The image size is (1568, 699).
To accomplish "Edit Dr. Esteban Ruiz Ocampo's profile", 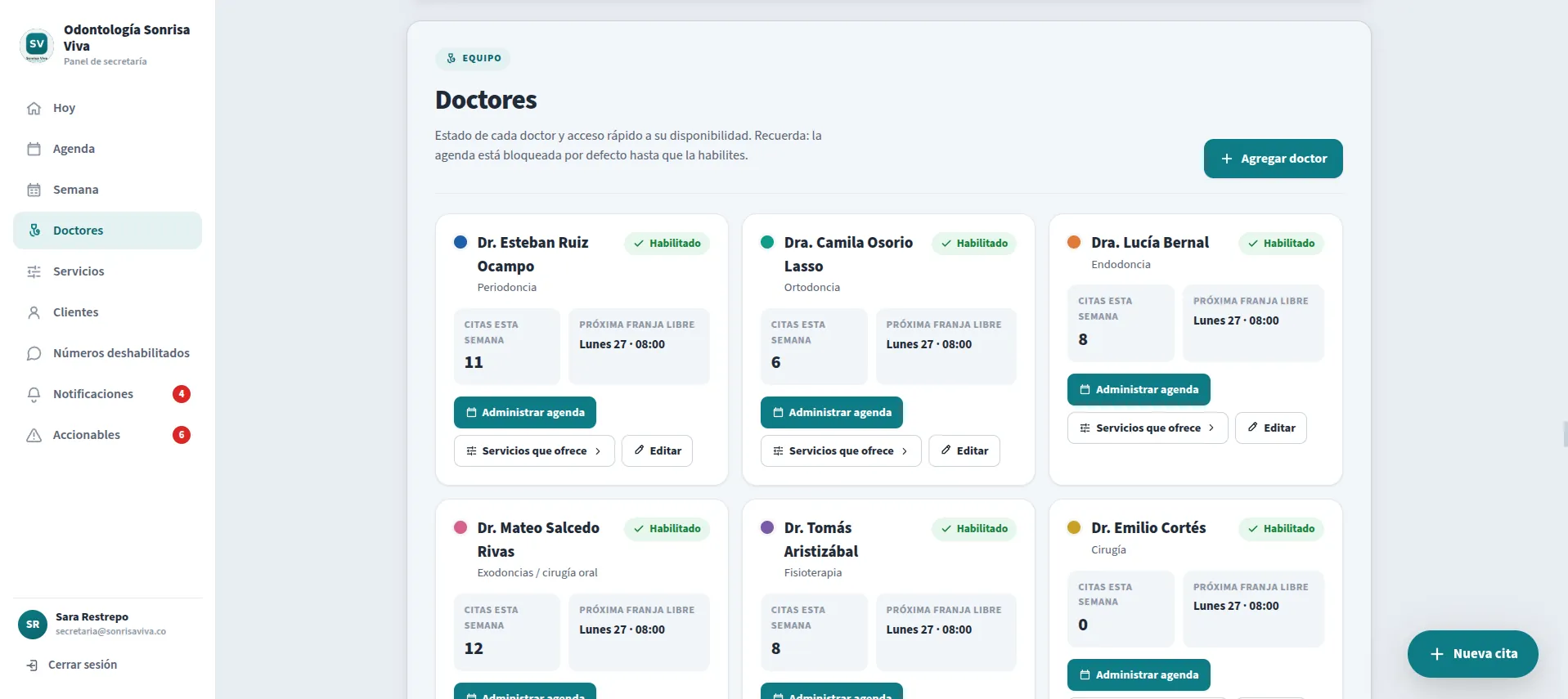I will 657,450.
